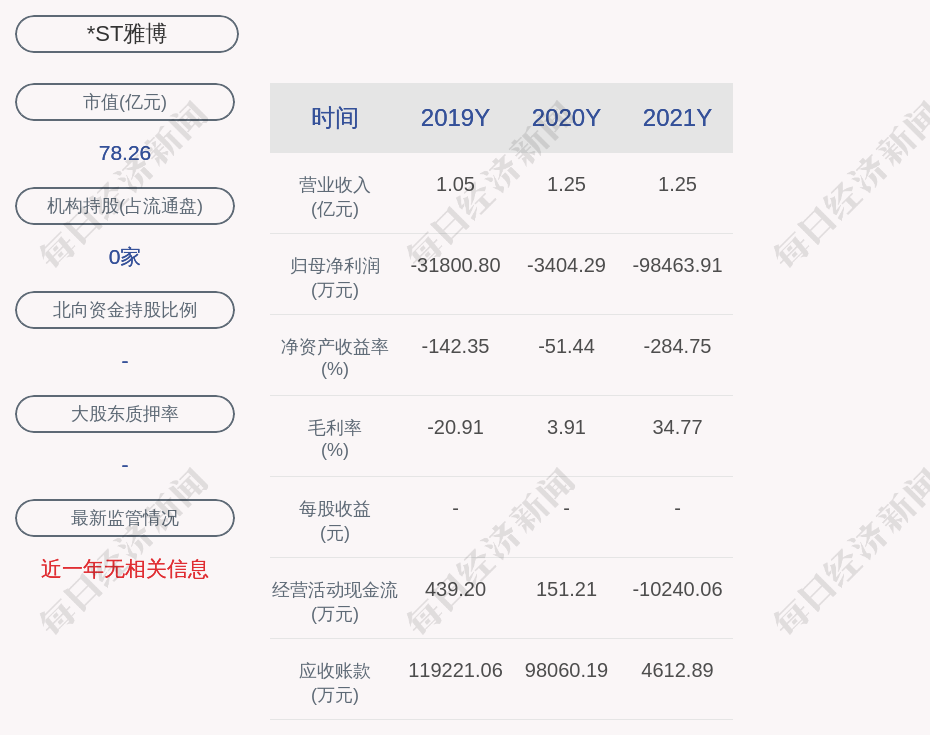
Task: Select the 2021Y column header
Action: point(677,118)
